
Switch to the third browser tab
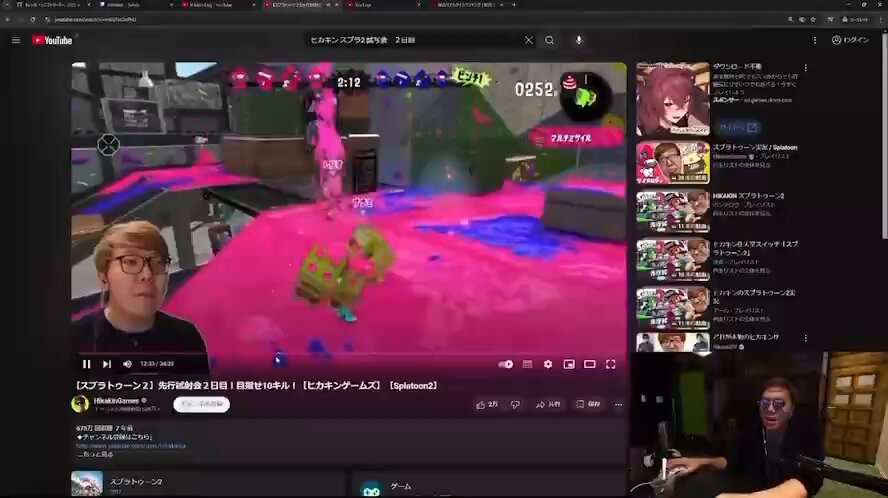pos(218,5)
